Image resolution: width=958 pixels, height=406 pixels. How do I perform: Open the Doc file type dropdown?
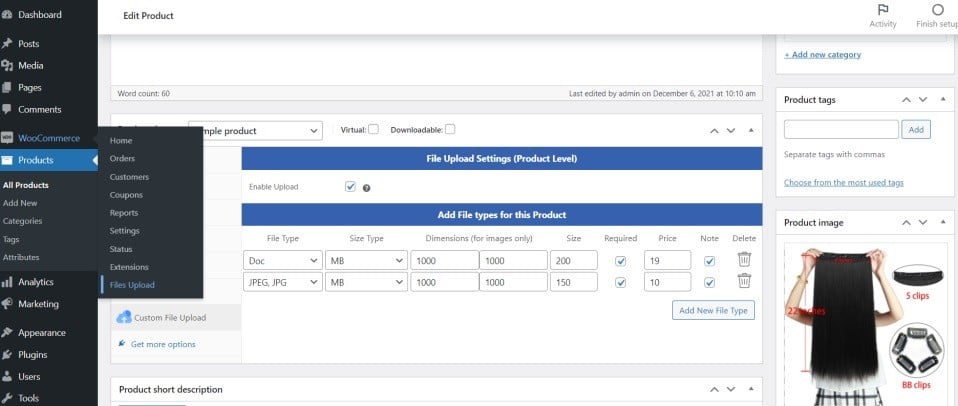click(x=283, y=260)
